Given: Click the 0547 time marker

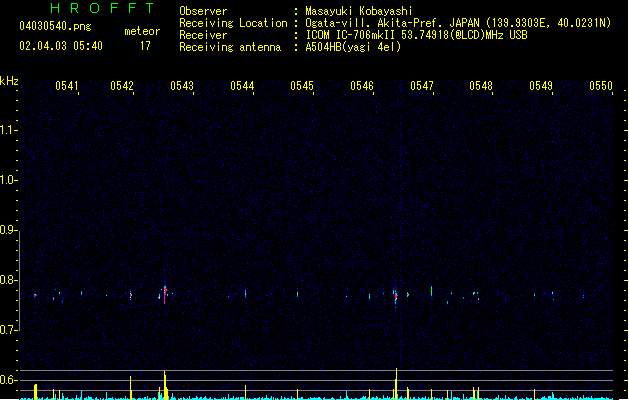Looking at the screenshot, I should point(422,86).
